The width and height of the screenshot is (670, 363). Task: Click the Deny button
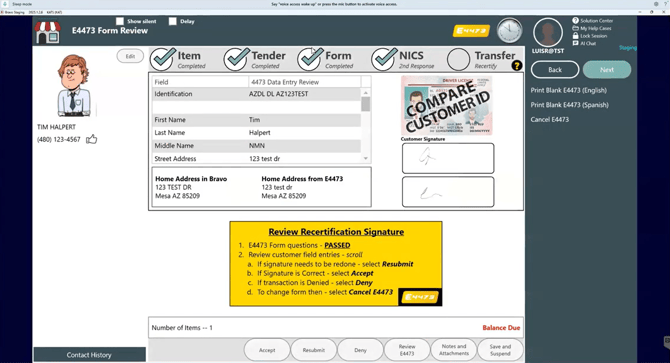point(360,350)
